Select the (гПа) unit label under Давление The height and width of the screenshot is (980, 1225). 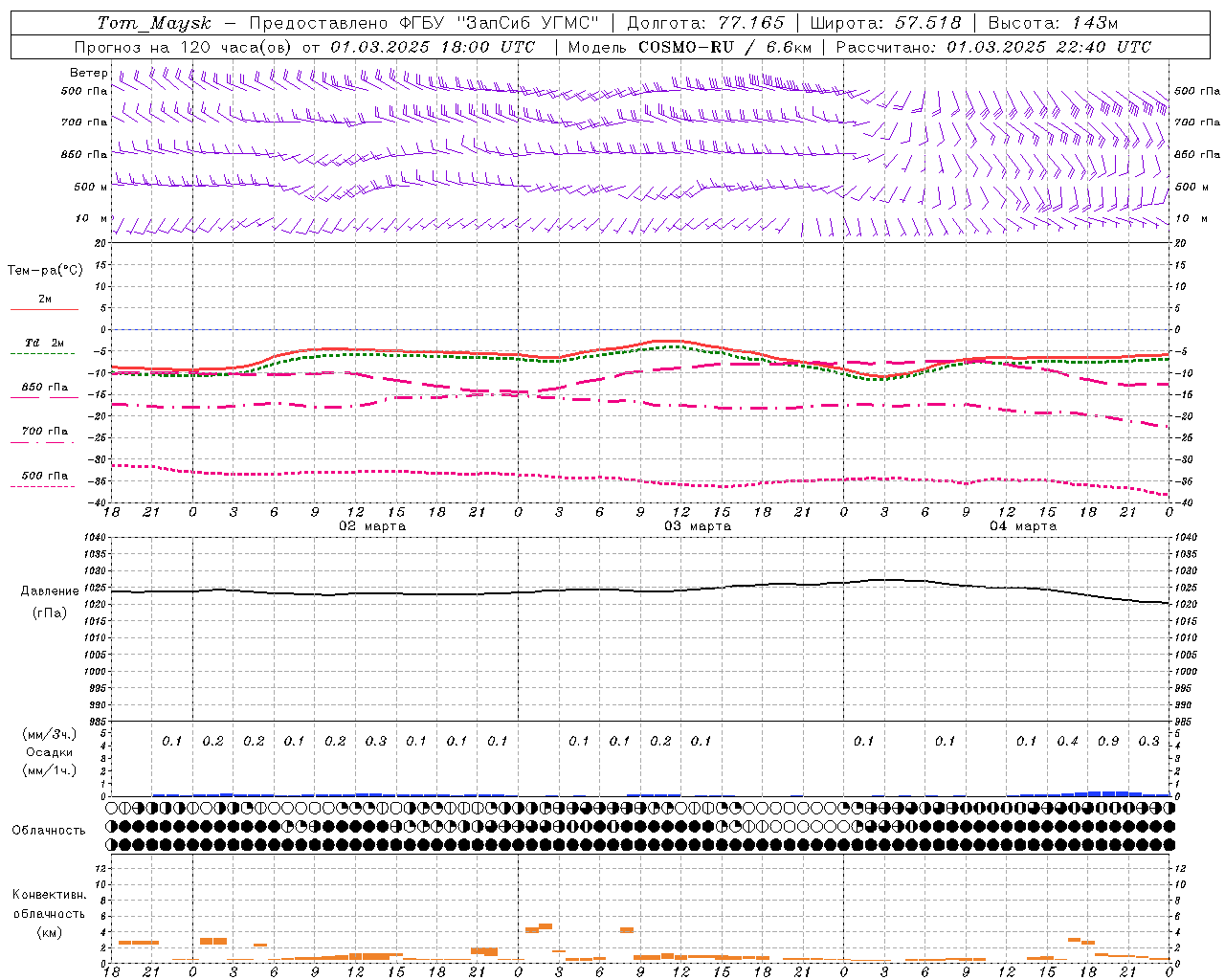[49, 612]
